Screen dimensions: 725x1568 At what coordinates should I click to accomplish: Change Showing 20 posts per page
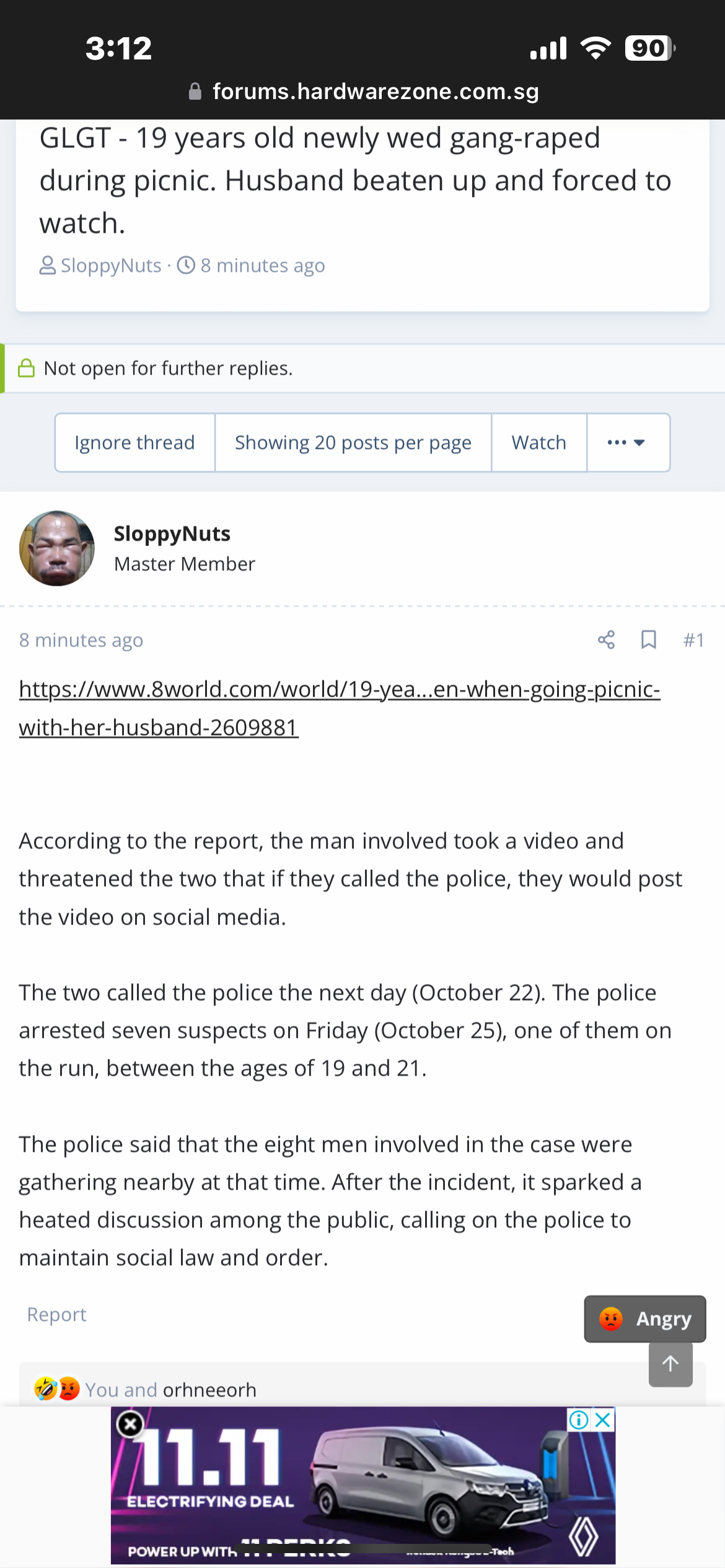pyautogui.click(x=353, y=443)
